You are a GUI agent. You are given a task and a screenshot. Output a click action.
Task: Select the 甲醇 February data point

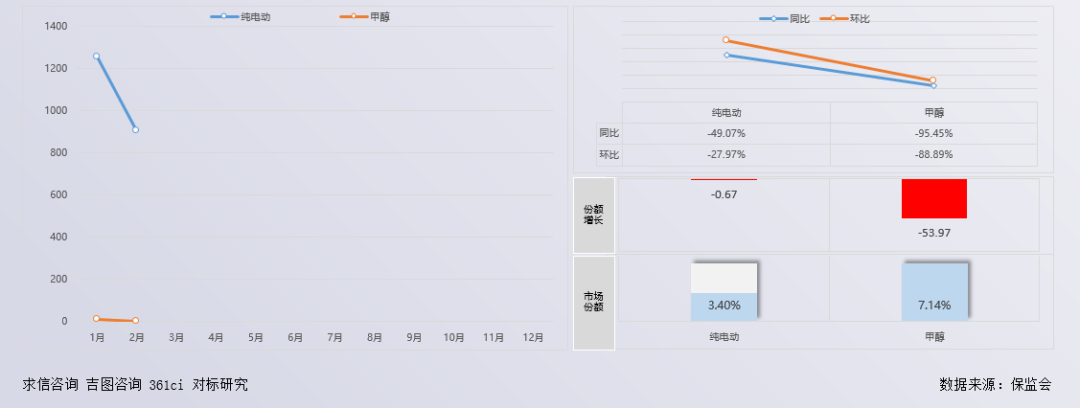point(135,321)
